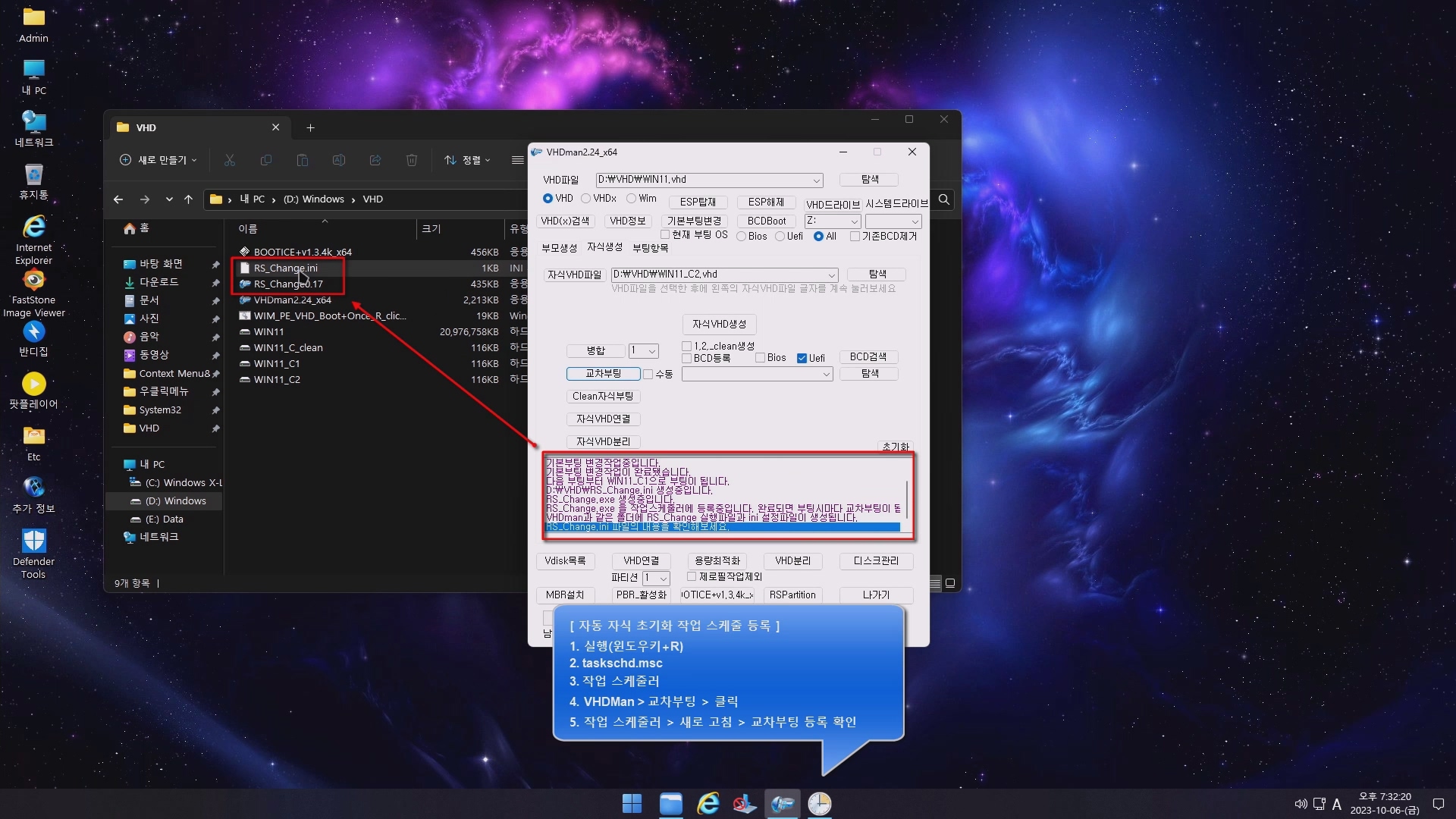Image resolution: width=1456 pixels, height=819 pixels.
Task: Open the Admin folder desktop icon
Action: coord(33,24)
